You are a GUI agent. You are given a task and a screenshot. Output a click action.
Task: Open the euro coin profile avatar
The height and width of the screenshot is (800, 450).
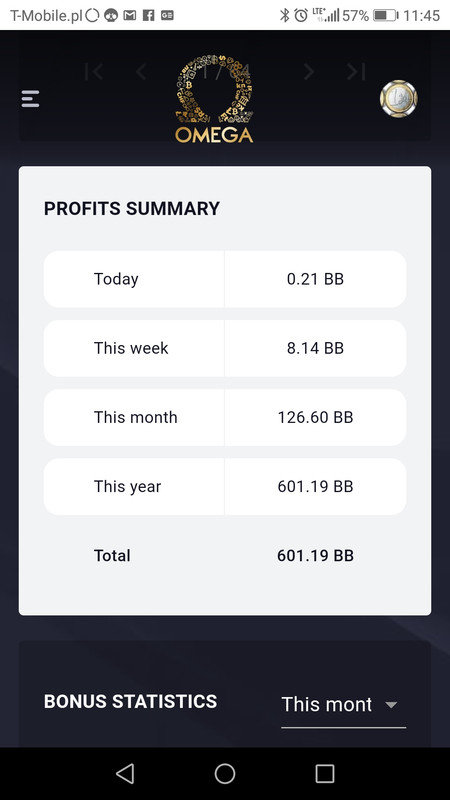pyautogui.click(x=398, y=98)
